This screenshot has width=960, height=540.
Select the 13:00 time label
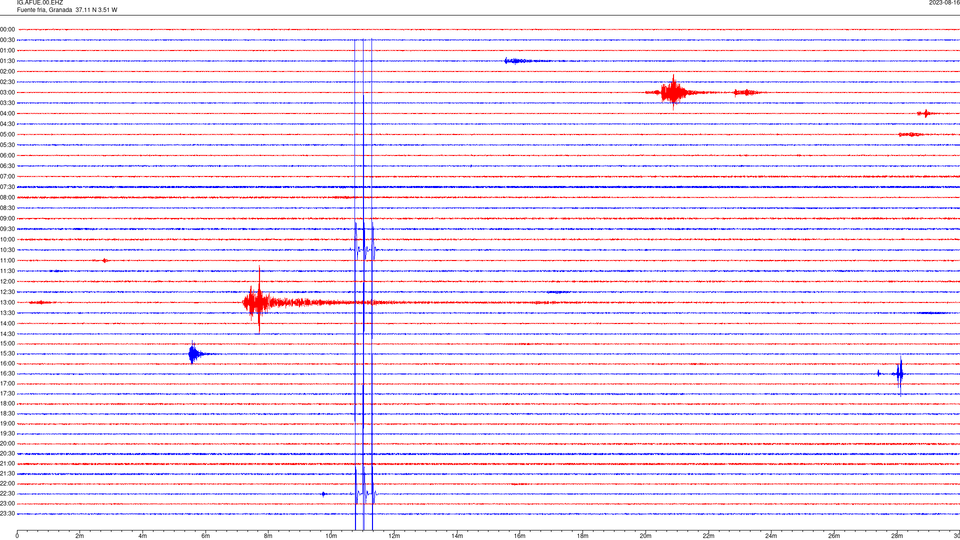7,302
